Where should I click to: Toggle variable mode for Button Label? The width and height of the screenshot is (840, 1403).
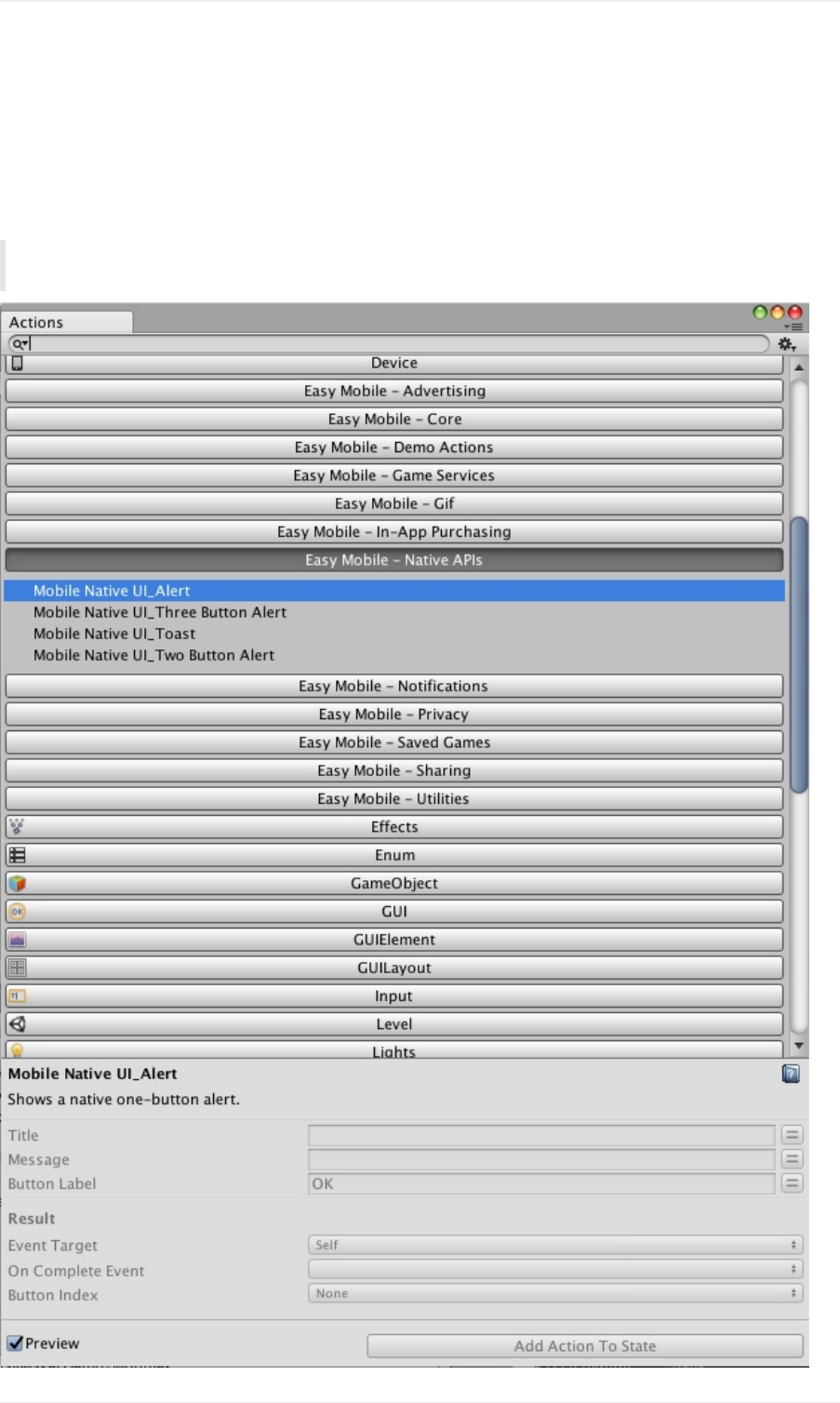click(x=792, y=1183)
